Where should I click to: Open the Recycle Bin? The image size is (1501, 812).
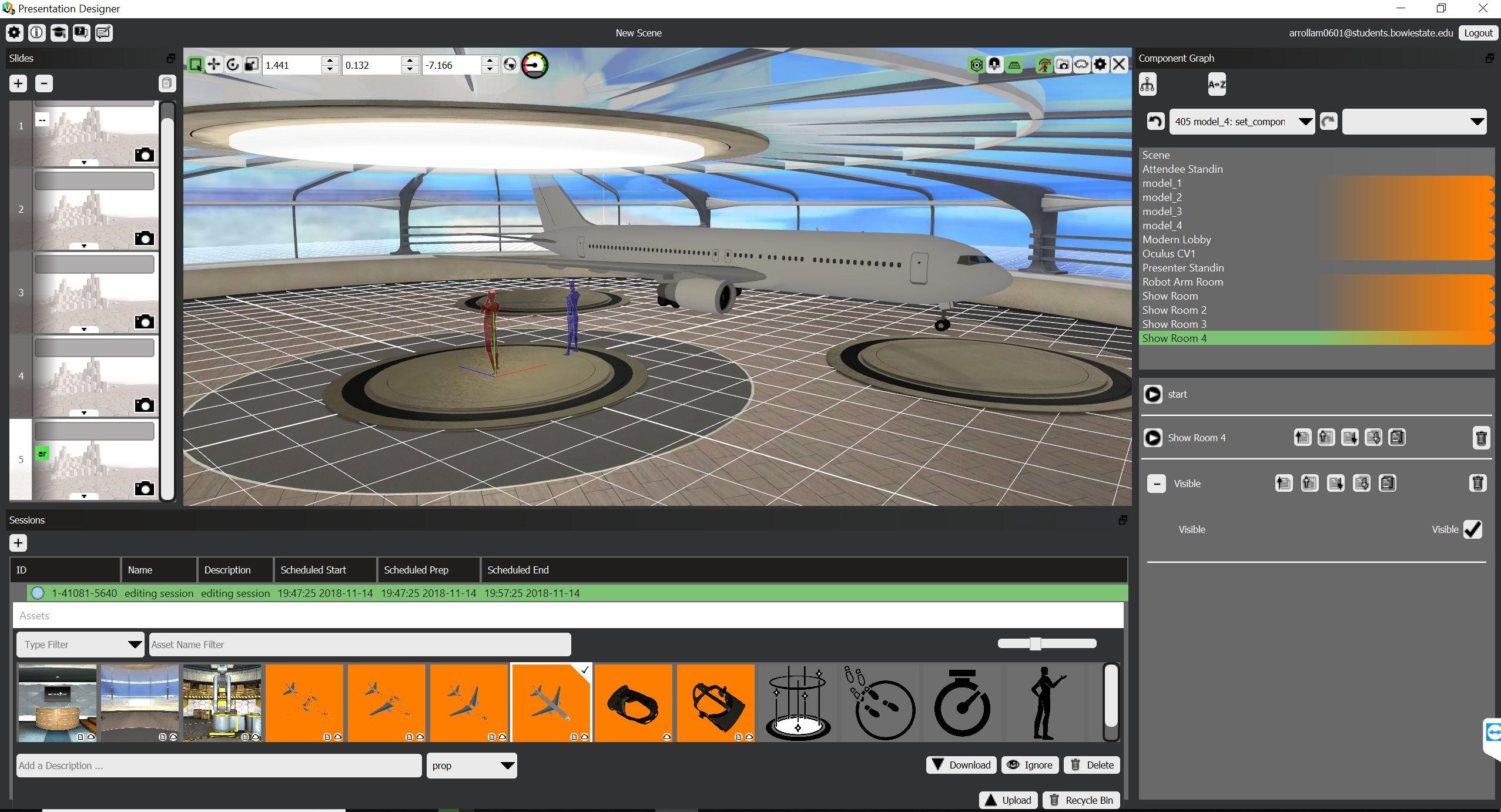click(1081, 800)
